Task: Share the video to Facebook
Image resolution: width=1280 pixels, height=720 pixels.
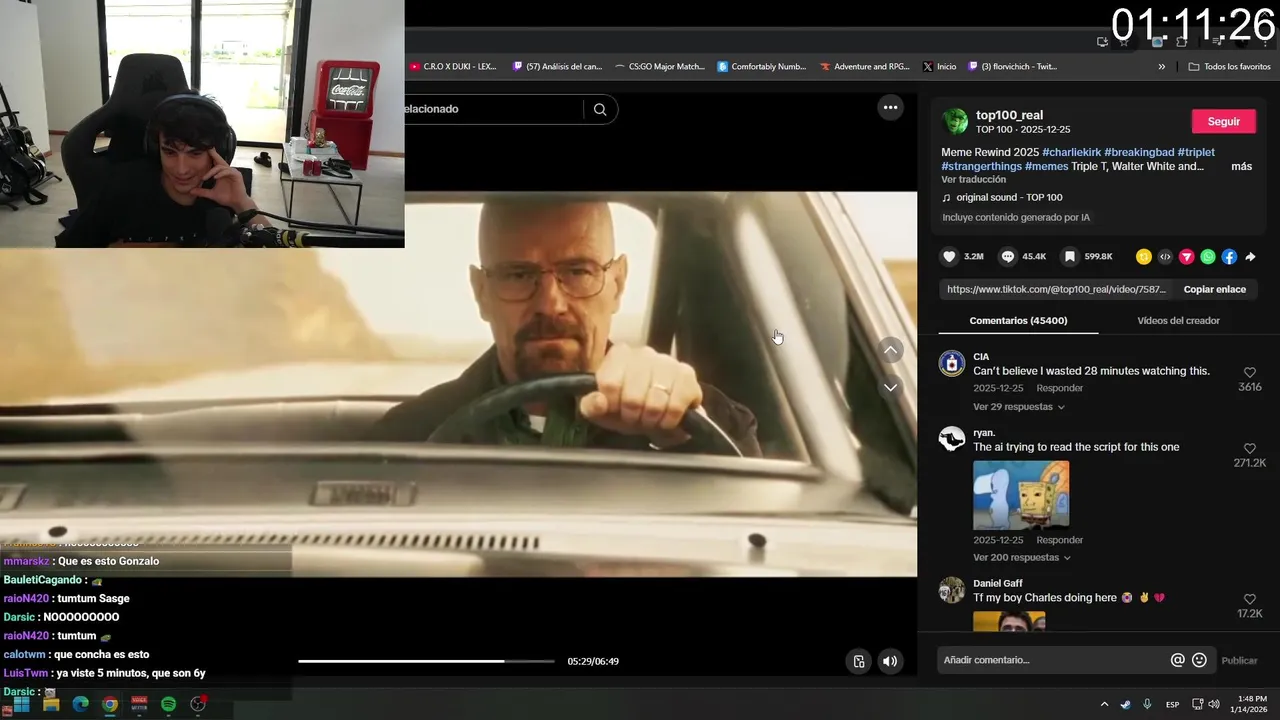Action: [x=1229, y=257]
